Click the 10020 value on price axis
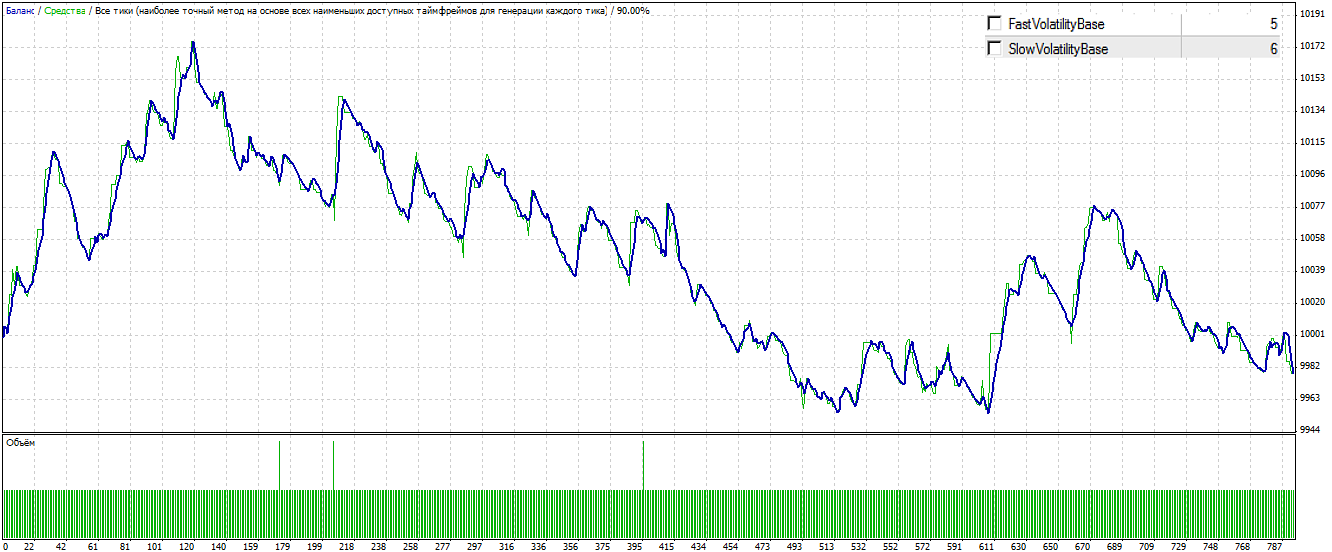The width and height of the screenshot is (1332, 552). [x=1312, y=302]
